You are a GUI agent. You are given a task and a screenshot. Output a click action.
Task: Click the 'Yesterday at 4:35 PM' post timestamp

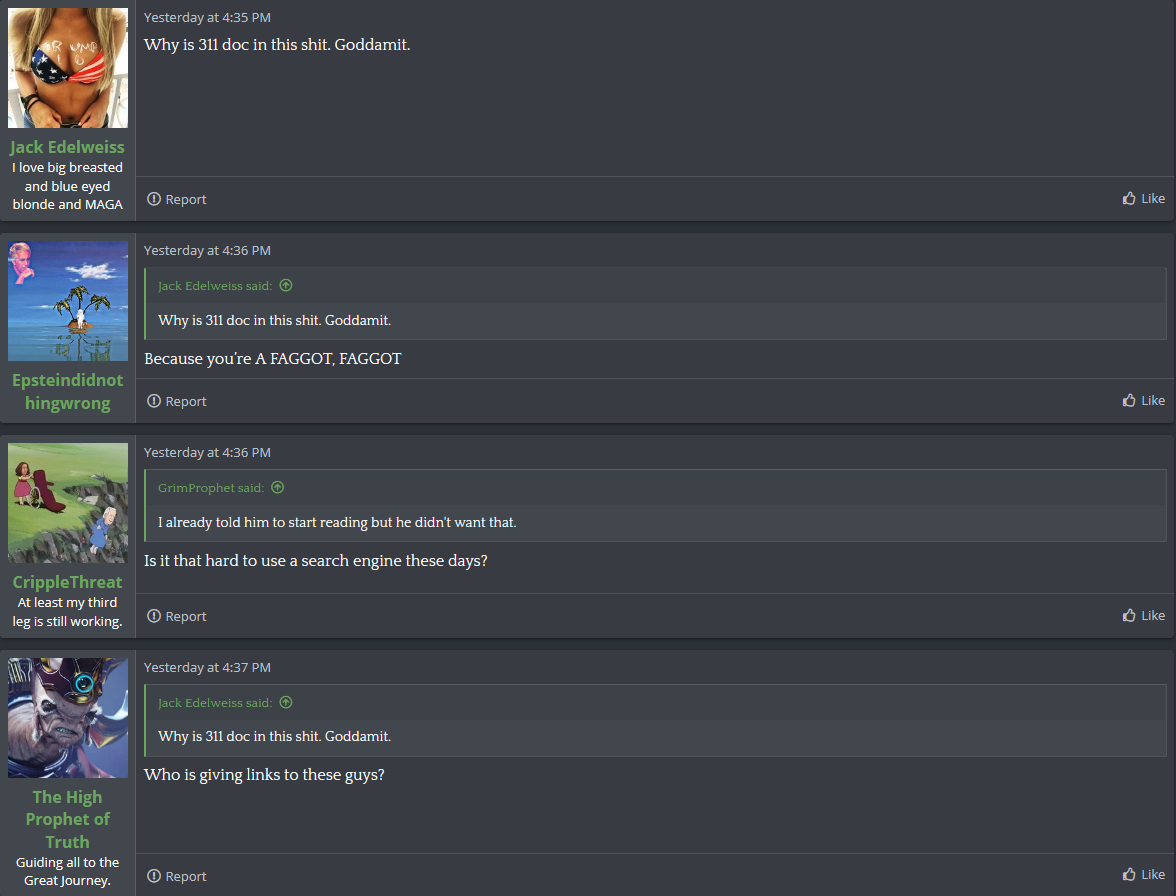point(207,17)
